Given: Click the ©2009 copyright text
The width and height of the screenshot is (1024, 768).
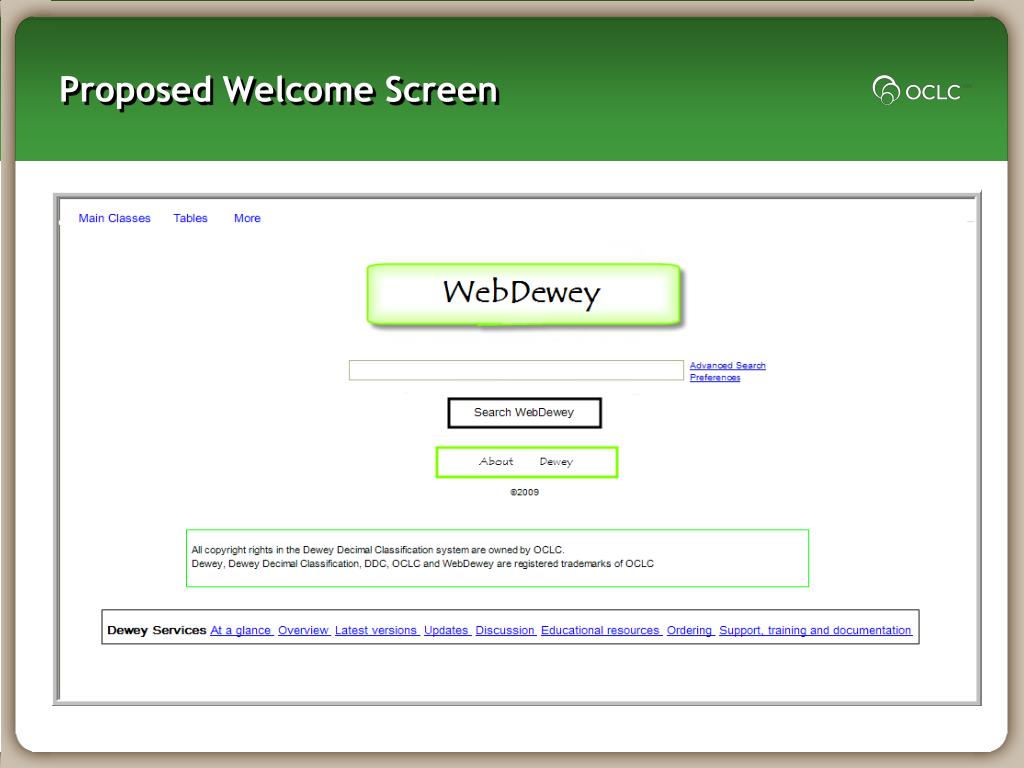Looking at the screenshot, I should tap(524, 492).
